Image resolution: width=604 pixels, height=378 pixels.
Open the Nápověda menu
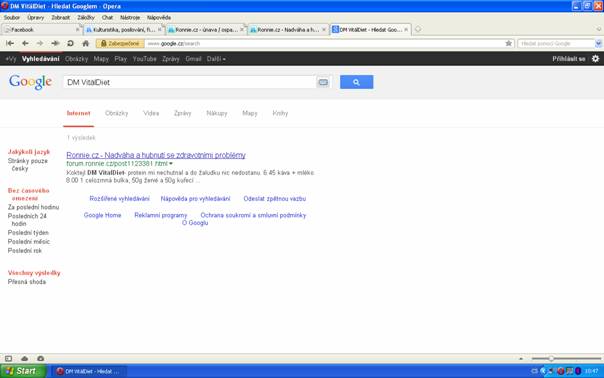click(x=159, y=17)
